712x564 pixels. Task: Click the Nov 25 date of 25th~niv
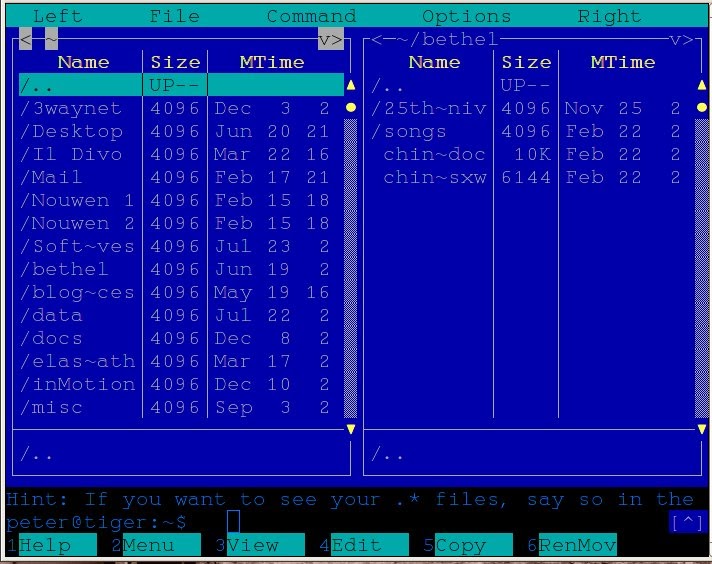tap(603, 108)
